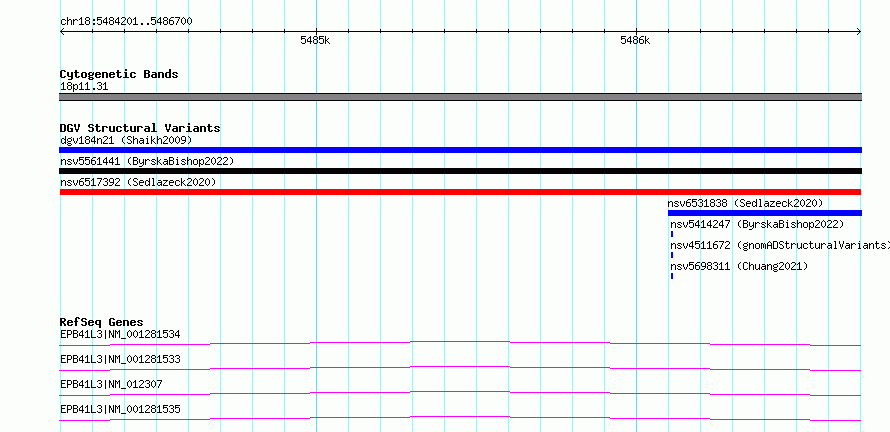Click the 5485k ruler tick label
The image size is (890, 432).
tap(315, 41)
